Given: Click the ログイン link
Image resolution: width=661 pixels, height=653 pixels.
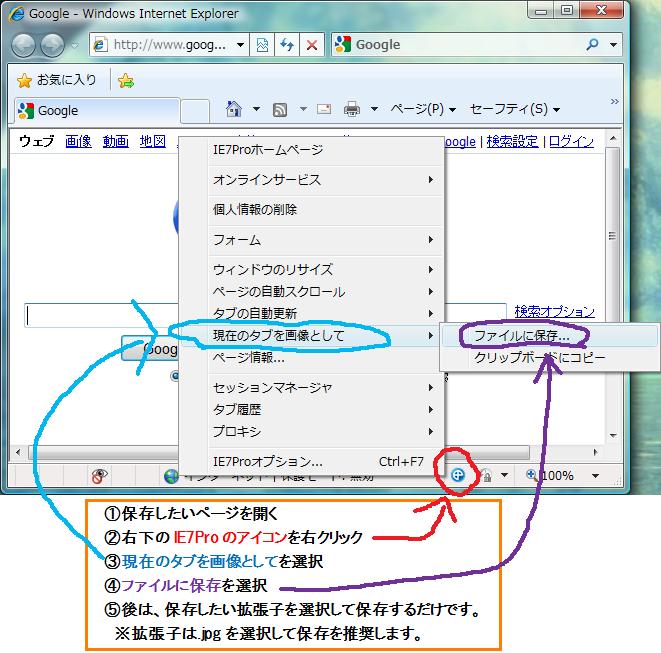Looking at the screenshot, I should pyautogui.click(x=571, y=141).
